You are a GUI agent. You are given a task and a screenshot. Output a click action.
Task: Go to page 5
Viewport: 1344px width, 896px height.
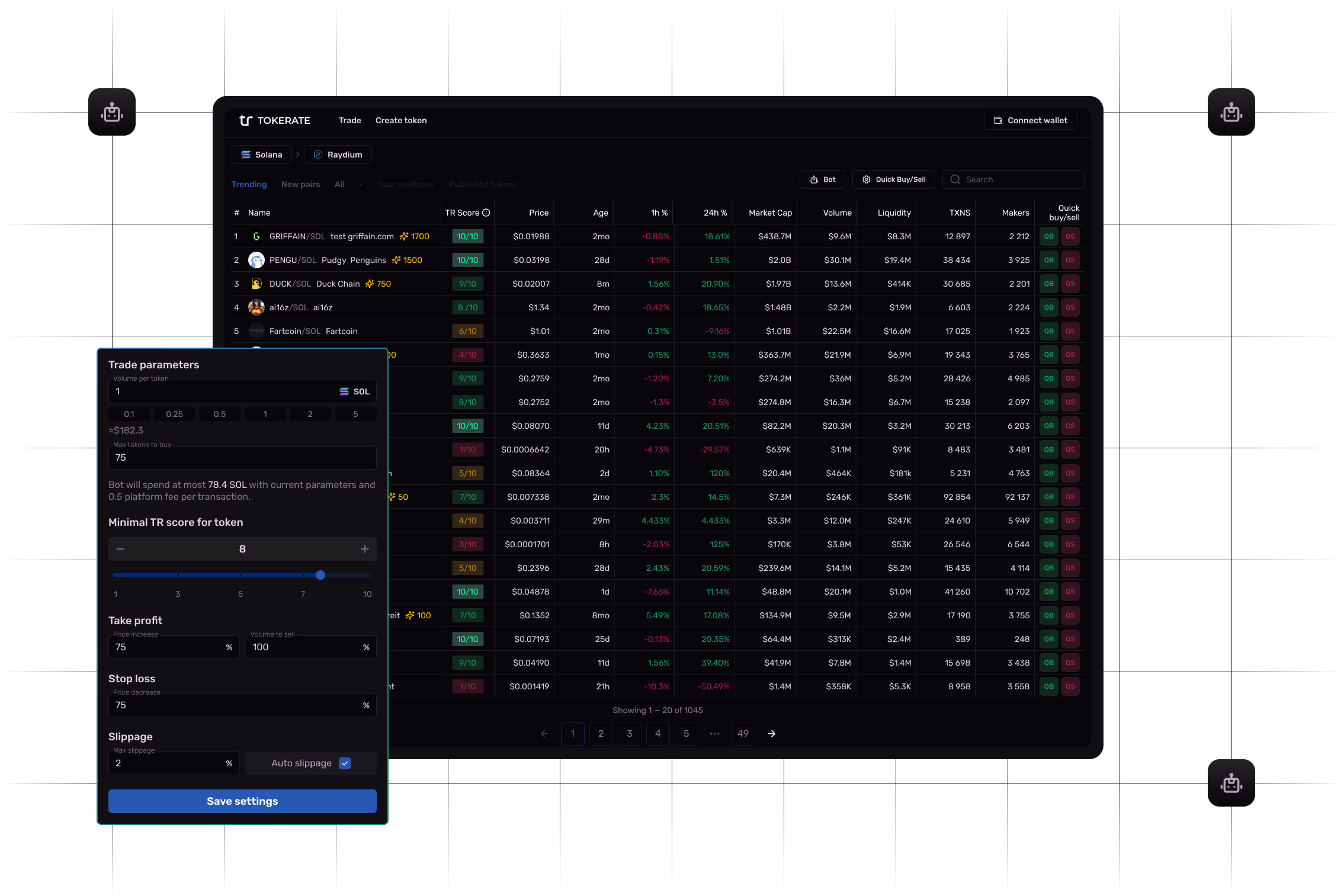pyautogui.click(x=687, y=734)
